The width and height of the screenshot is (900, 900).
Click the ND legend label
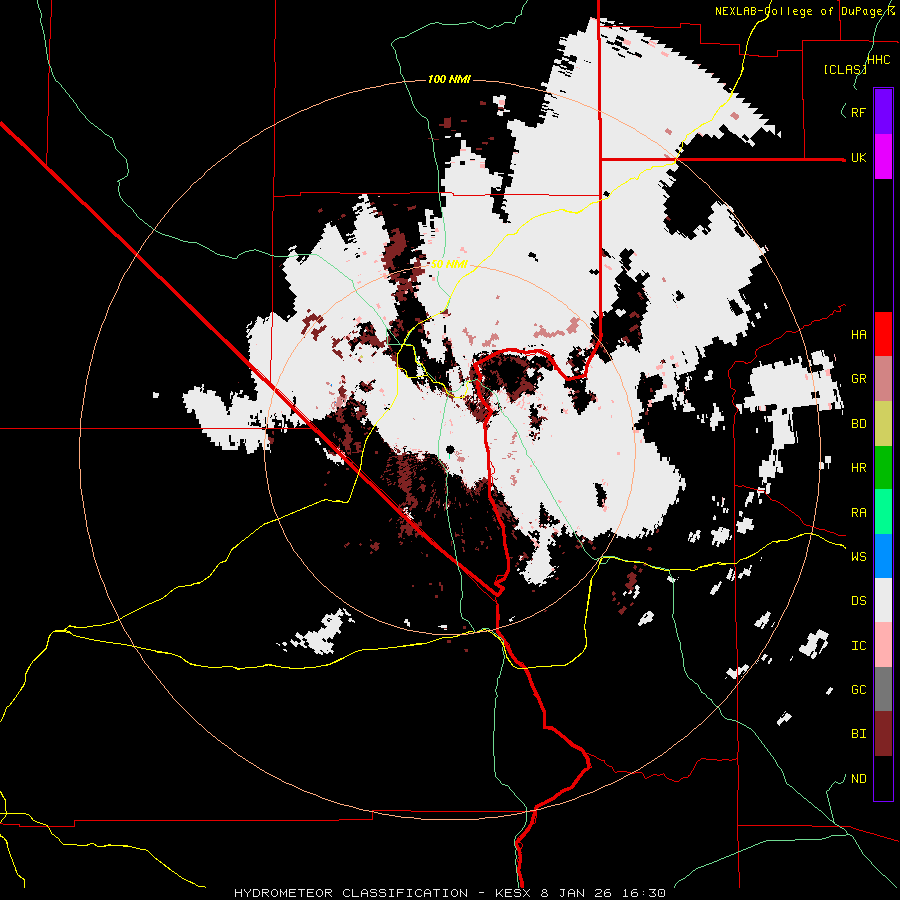[858, 779]
